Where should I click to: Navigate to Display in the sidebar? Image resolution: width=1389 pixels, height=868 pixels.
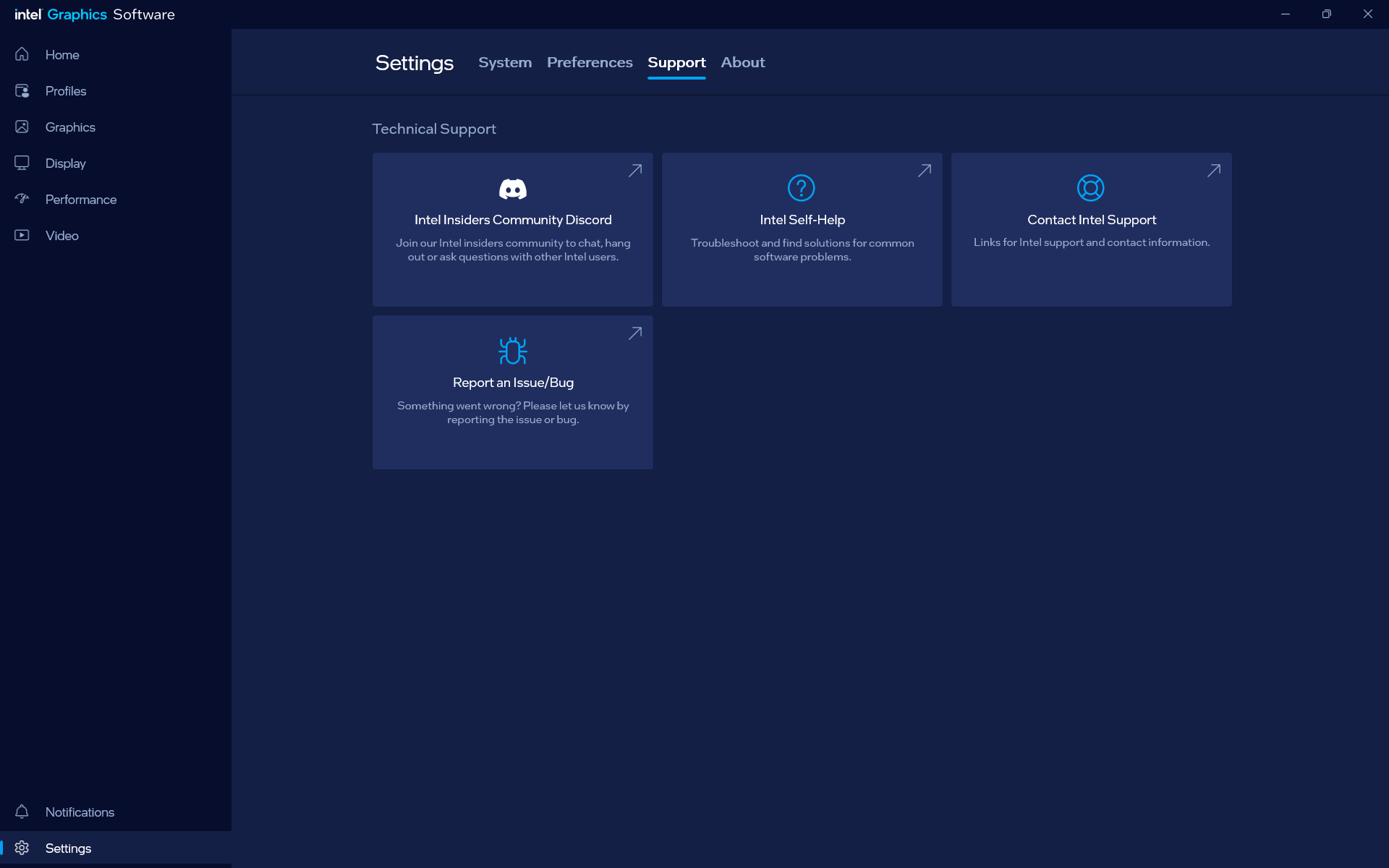pyautogui.click(x=116, y=163)
